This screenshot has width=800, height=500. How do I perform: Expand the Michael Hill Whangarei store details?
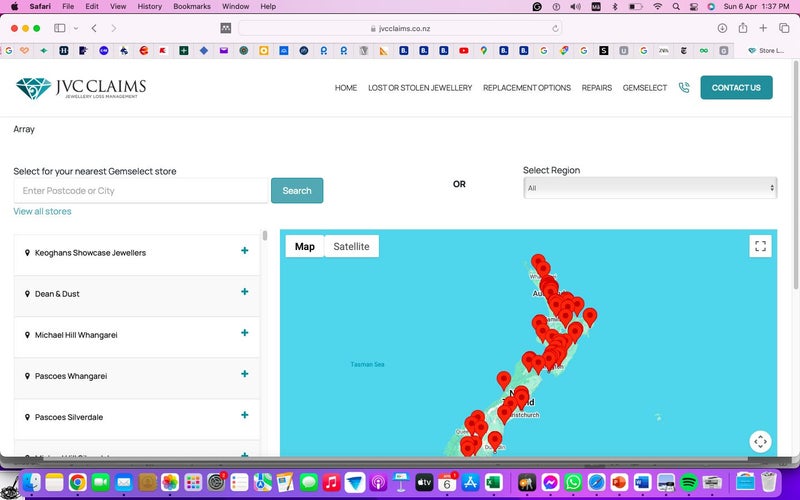point(244,333)
